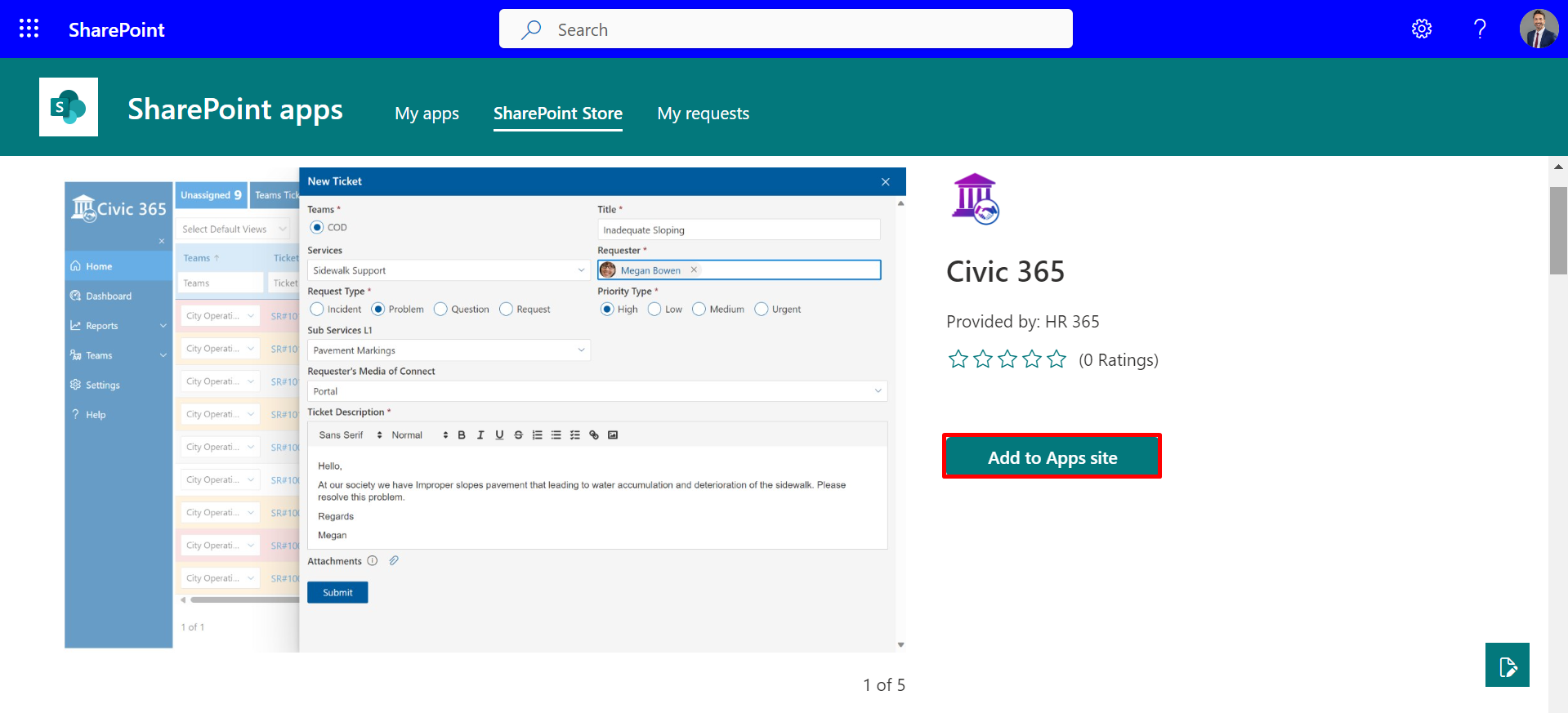This screenshot has height=713, width=1568.
Task: Click the 'Provided by: HR 365' text
Action: [x=1023, y=321]
